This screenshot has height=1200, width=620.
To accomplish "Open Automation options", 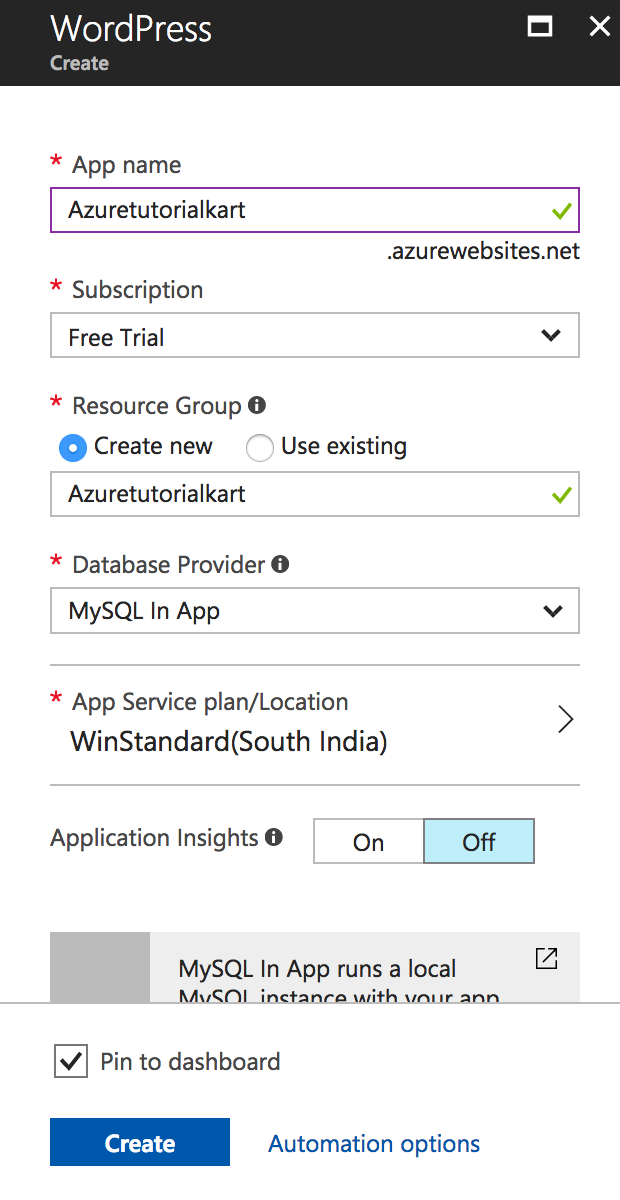I will [373, 1143].
